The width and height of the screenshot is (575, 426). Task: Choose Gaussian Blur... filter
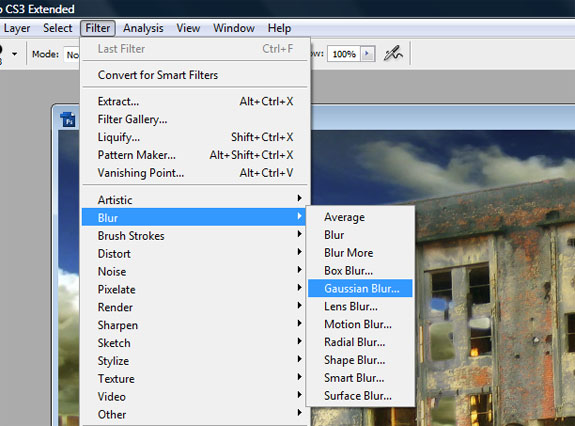click(x=360, y=289)
